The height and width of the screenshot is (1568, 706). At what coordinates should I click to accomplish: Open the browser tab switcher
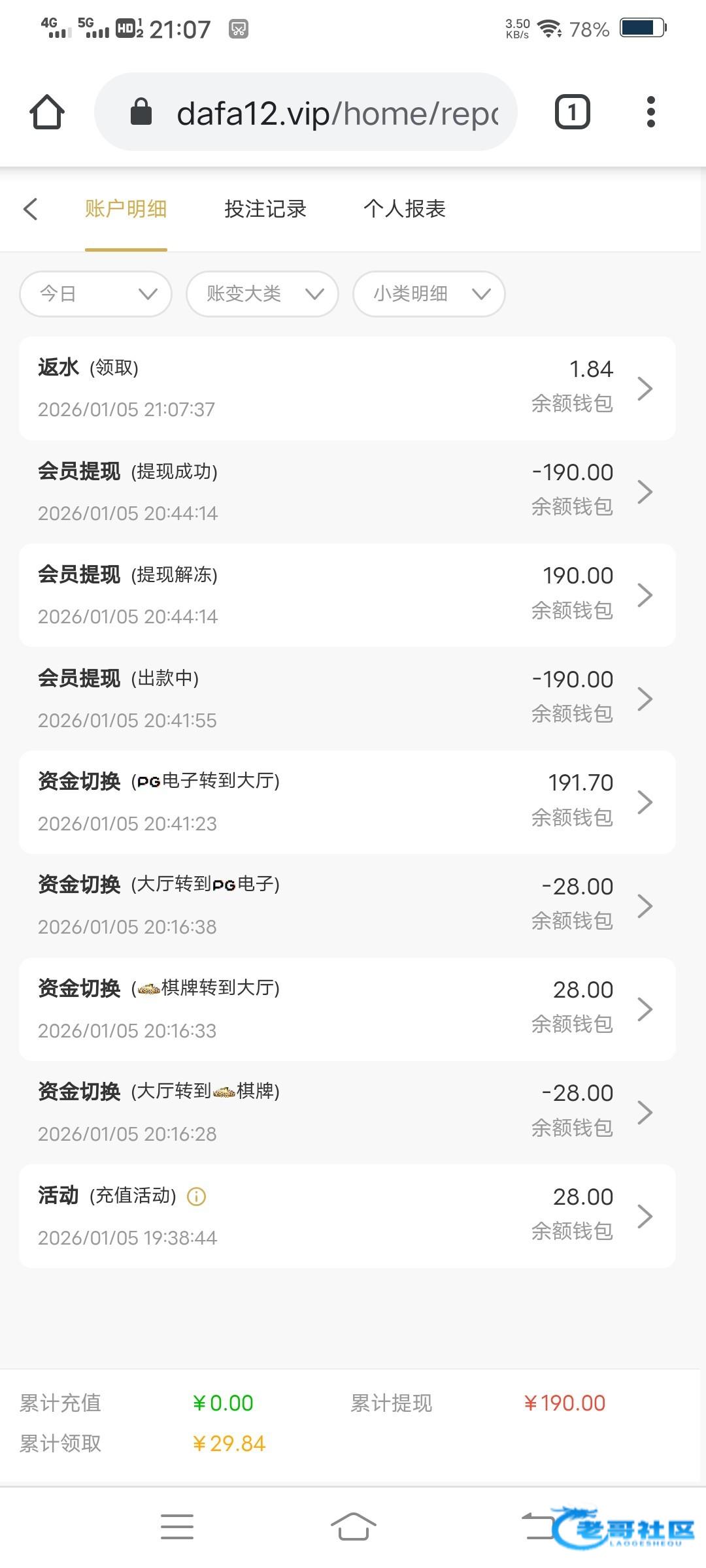(x=572, y=112)
